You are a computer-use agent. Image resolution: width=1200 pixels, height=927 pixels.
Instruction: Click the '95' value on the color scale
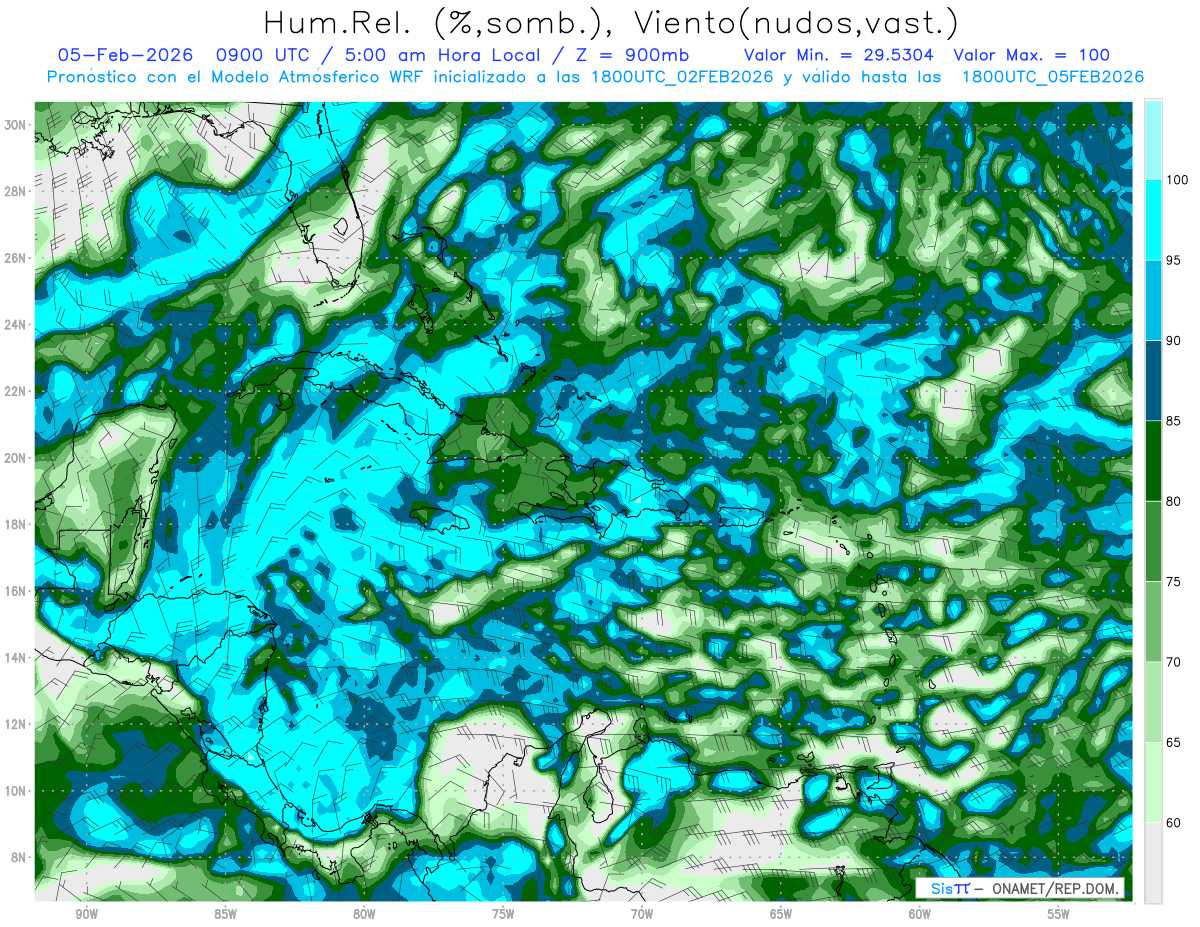click(x=1176, y=261)
